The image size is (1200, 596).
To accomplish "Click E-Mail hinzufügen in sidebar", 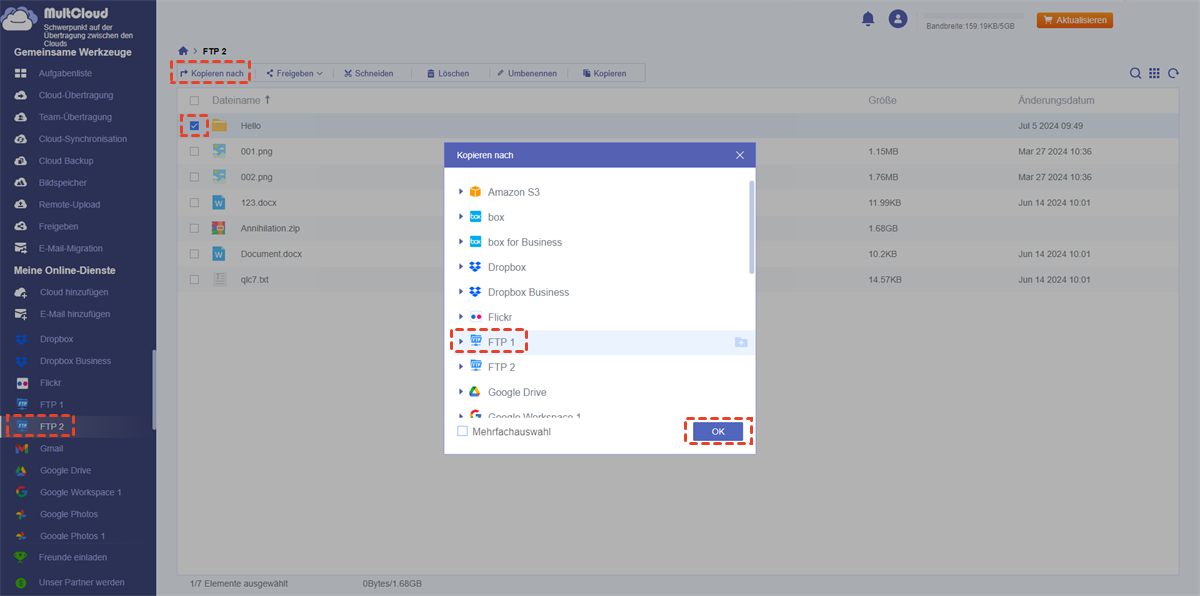I will 75,314.
